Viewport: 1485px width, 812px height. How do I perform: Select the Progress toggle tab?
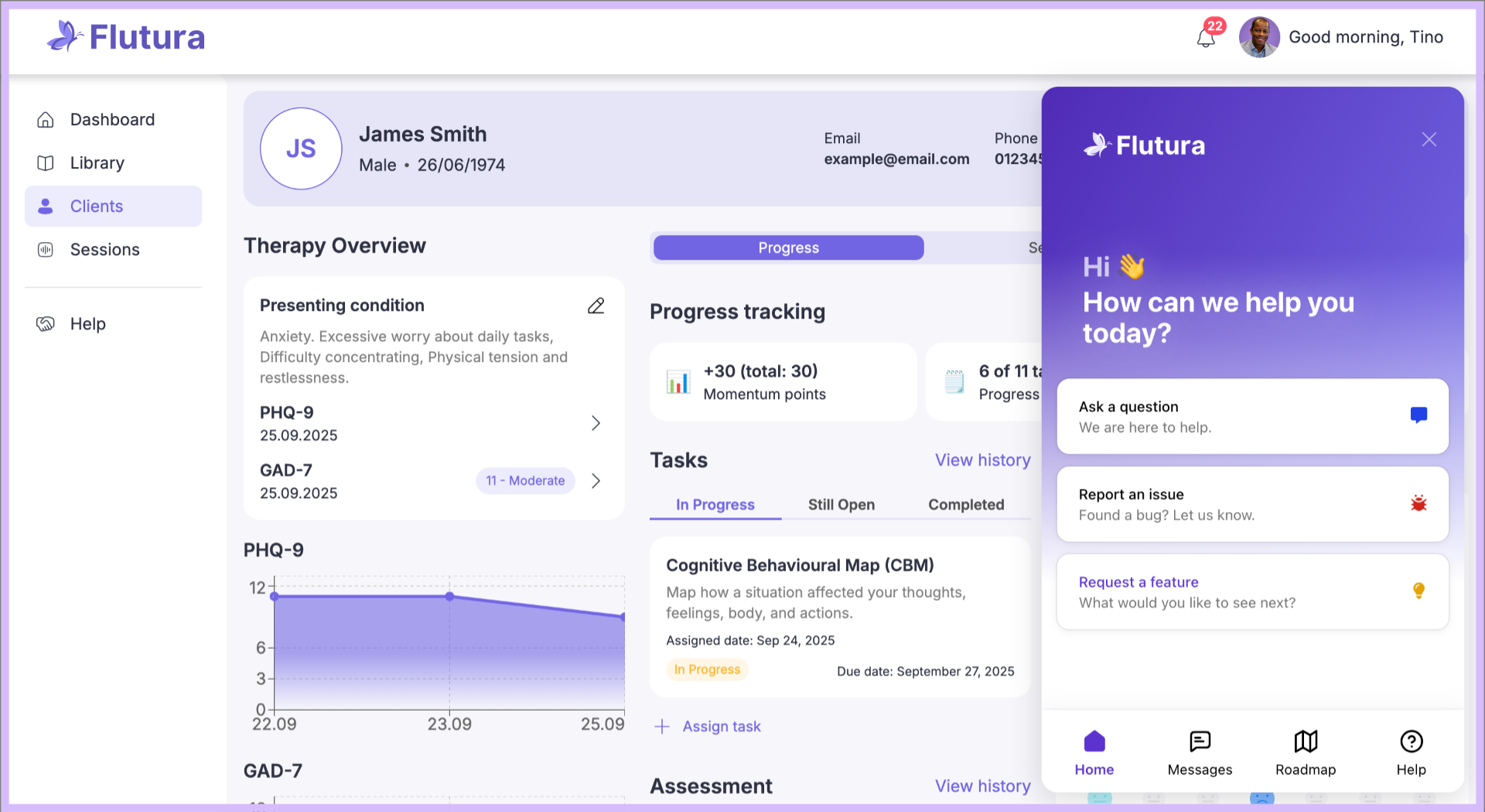[x=788, y=248]
